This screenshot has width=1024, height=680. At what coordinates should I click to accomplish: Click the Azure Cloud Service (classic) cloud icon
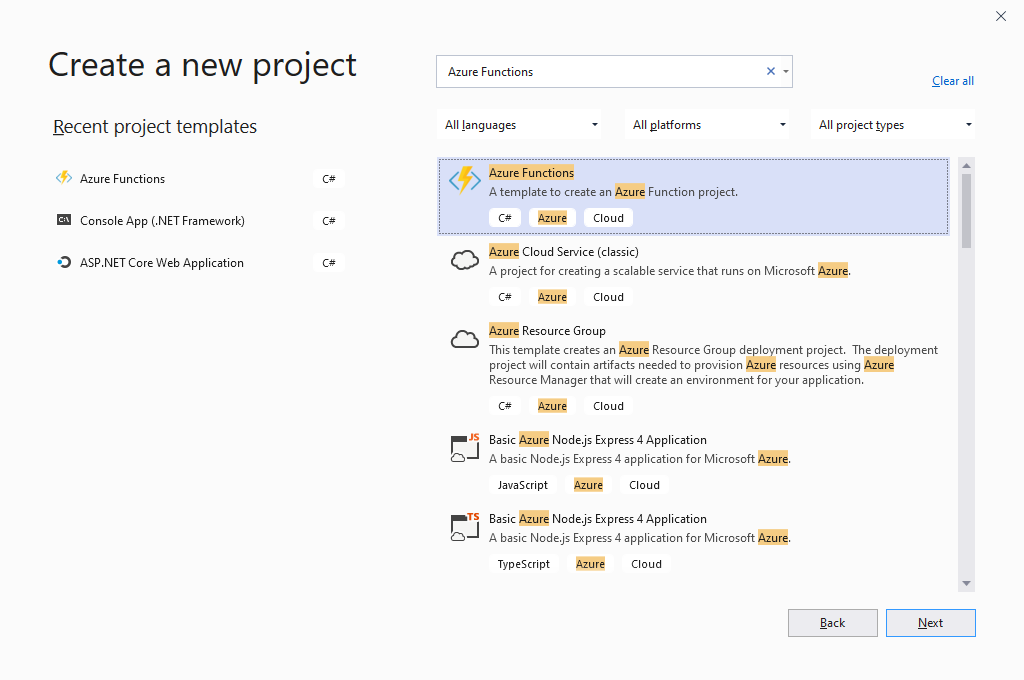coord(464,260)
